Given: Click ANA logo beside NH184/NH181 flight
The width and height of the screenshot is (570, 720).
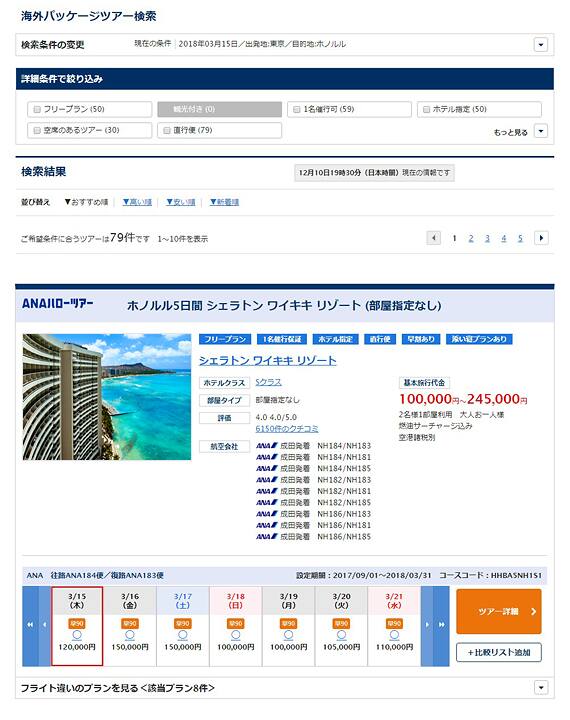Looking at the screenshot, I should [x=267, y=457].
